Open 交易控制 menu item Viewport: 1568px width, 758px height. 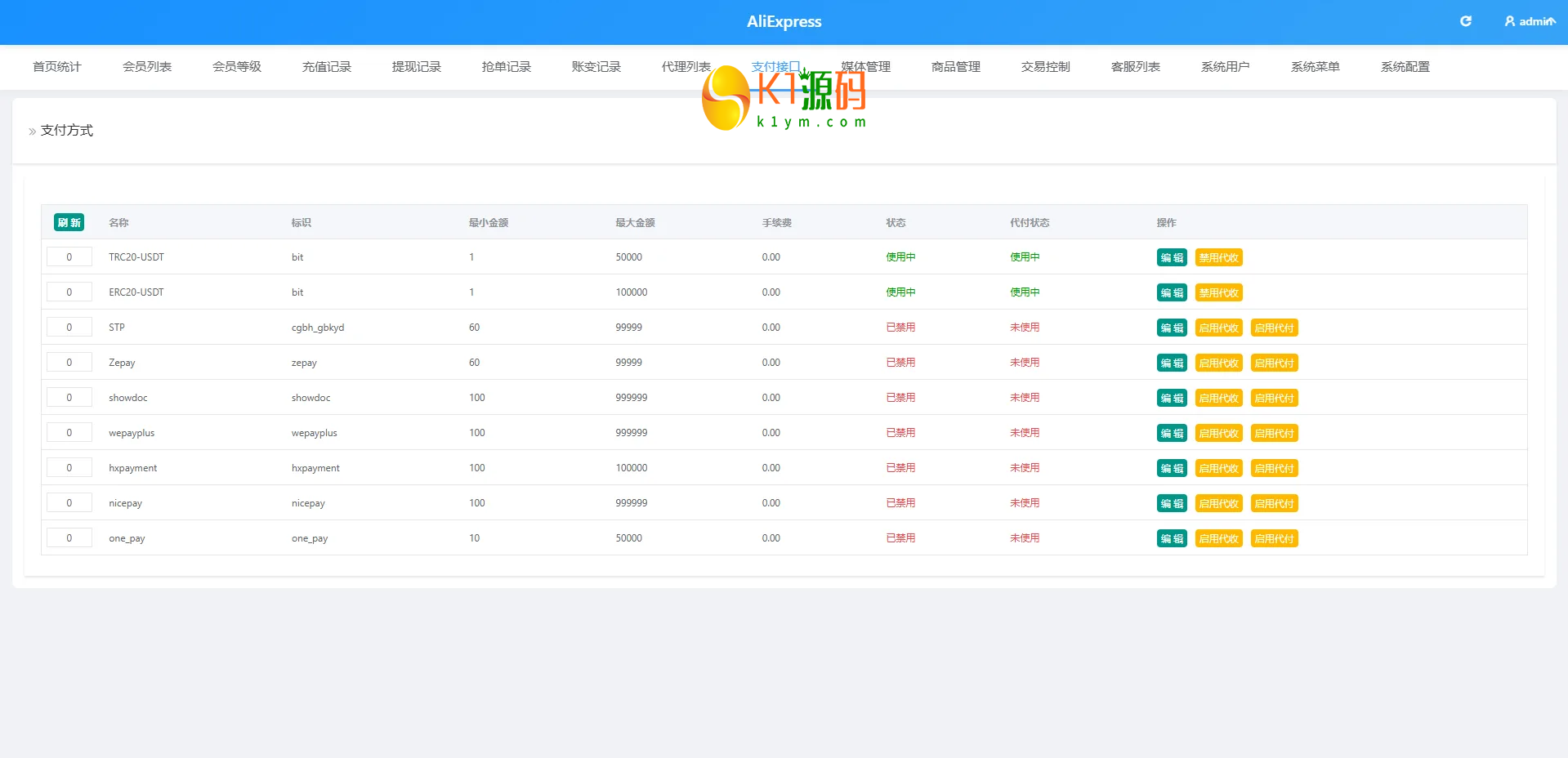[x=1046, y=67]
